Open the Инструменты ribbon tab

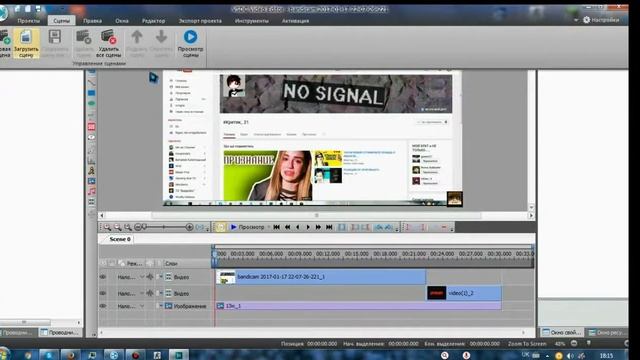tap(252, 20)
